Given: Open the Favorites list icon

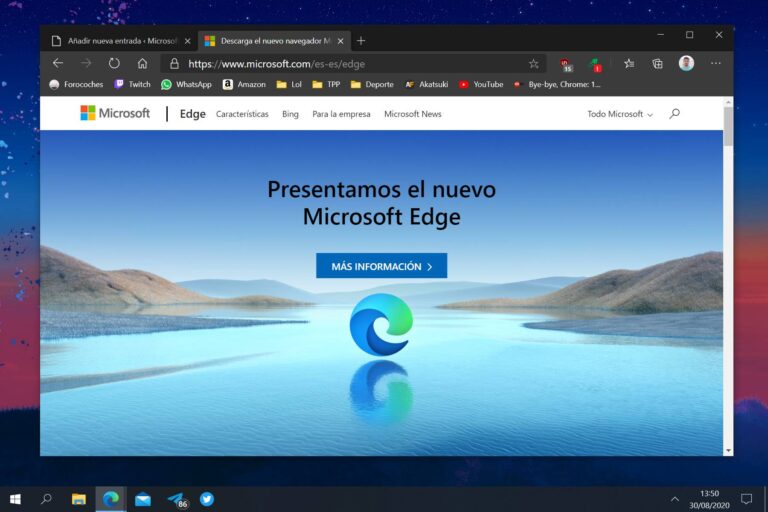Looking at the screenshot, I should (629, 64).
